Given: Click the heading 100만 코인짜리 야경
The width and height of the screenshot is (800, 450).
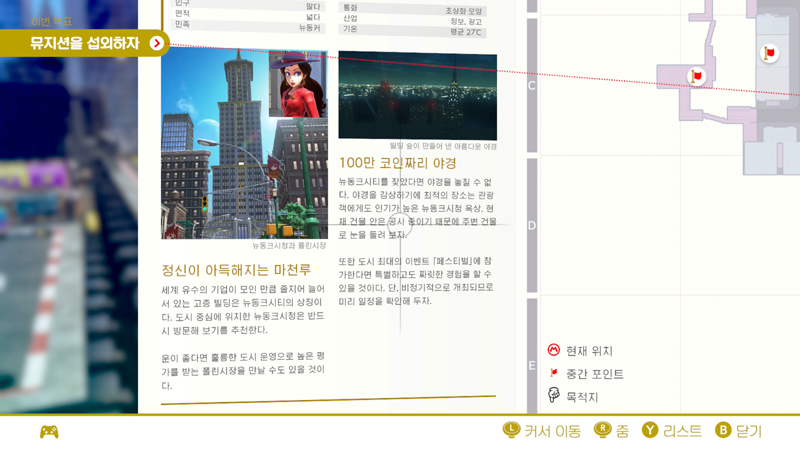Looking at the screenshot, I should (x=397, y=163).
